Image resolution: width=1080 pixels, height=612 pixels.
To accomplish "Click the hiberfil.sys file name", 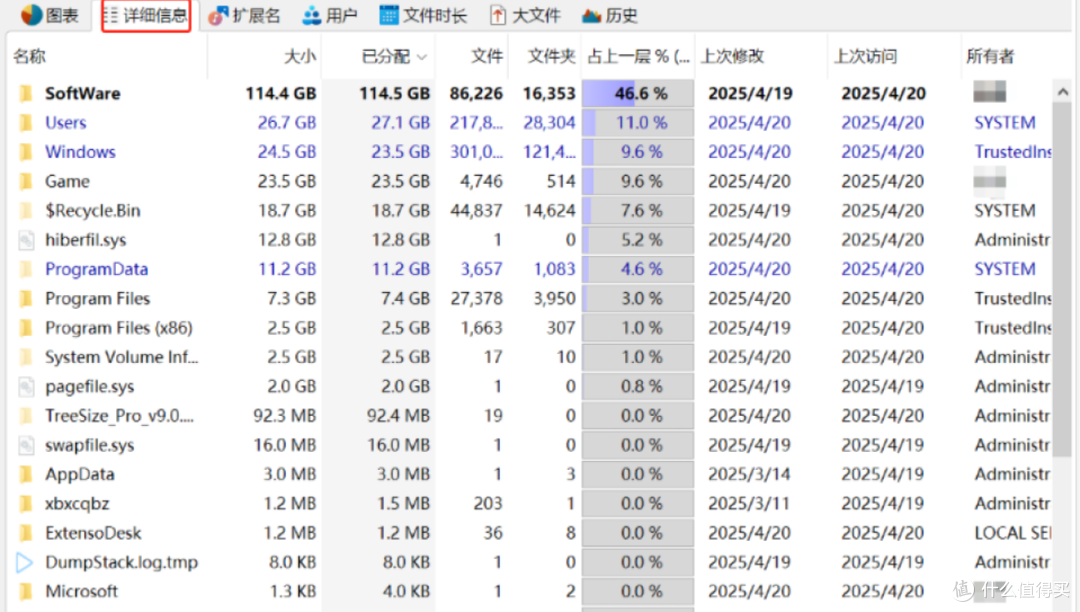I will click(x=85, y=240).
